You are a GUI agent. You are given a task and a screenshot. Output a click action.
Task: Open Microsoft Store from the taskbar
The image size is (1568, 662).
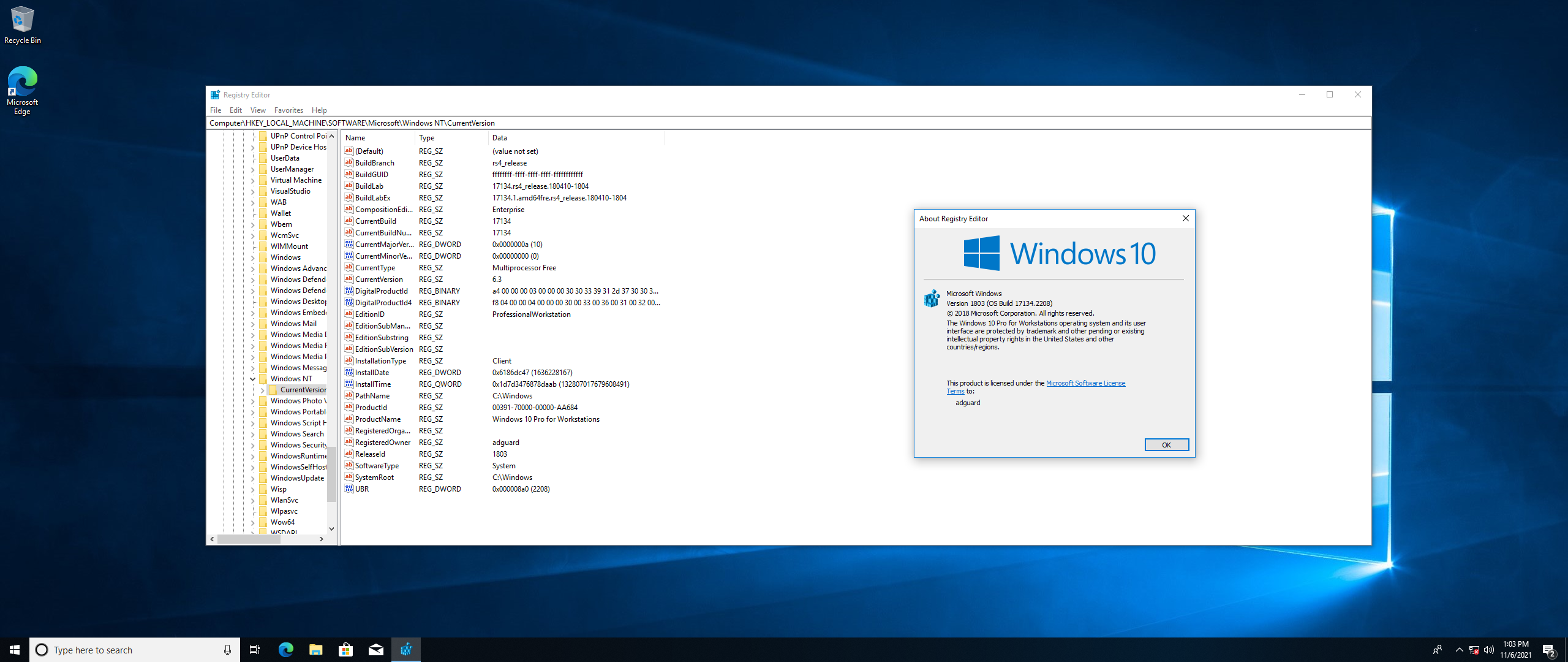(345, 650)
